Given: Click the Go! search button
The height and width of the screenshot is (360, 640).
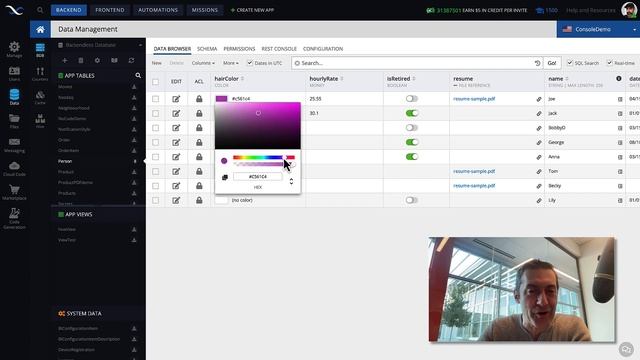Looking at the screenshot, I should [552, 63].
